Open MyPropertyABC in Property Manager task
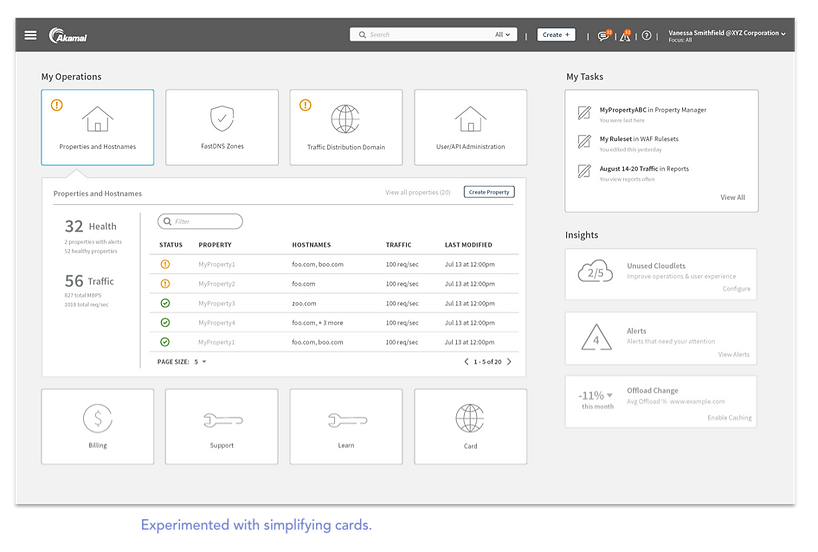 [x=653, y=110]
